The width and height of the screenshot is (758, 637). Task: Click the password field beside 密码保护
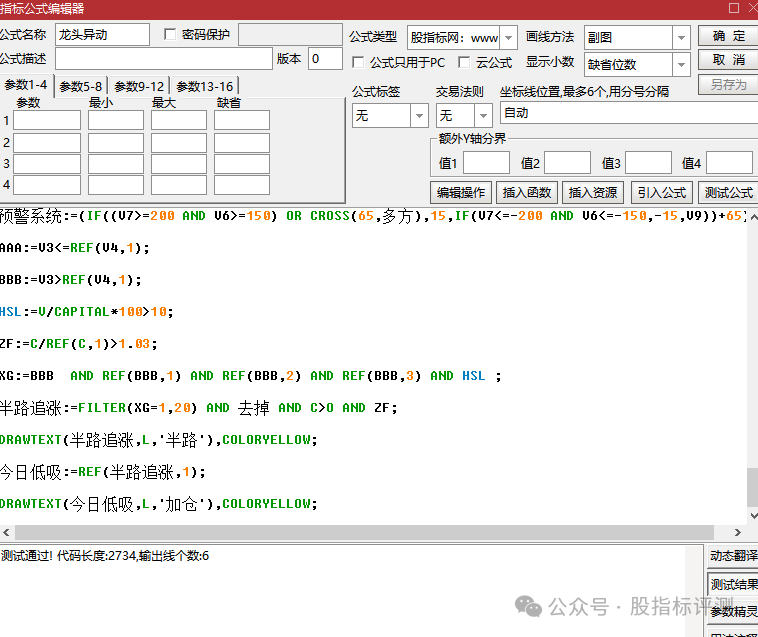click(x=290, y=35)
